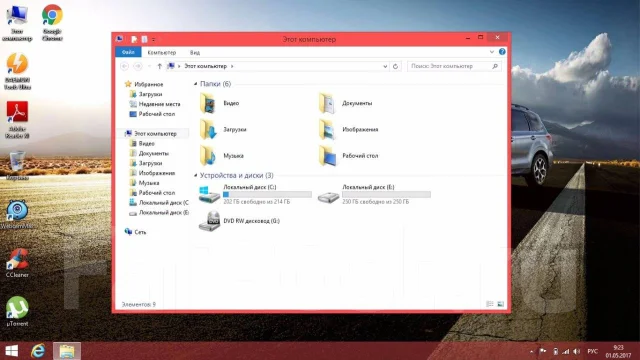Select the DVD RW дисковод (G:) drive
Viewport: 640px width, 360px height.
pyautogui.click(x=240, y=221)
